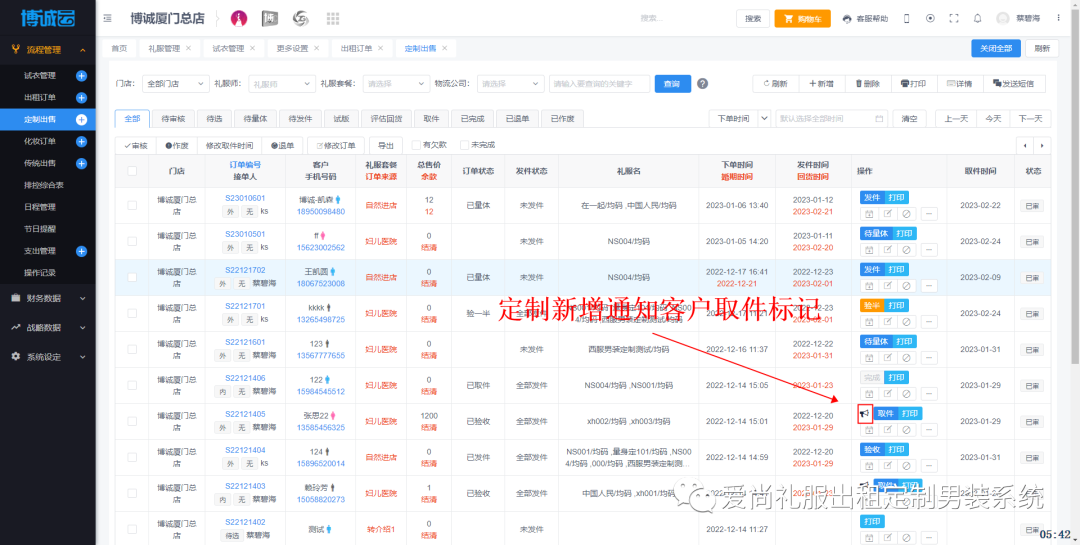
Task: Open the 礼服套餐 dropdown
Action: (396, 83)
